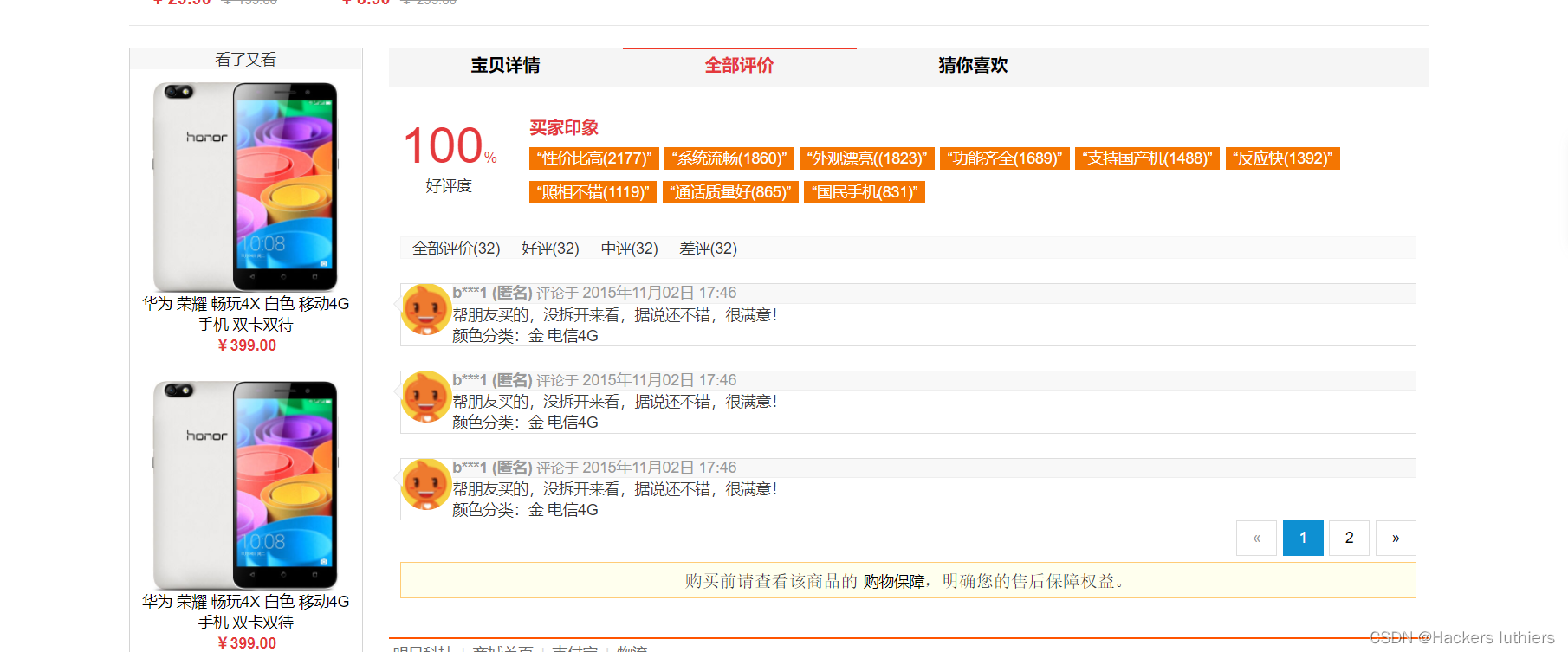Screen dimensions: 1568x652
Task: Switch to the 全部评价 tab
Action: 739,66
